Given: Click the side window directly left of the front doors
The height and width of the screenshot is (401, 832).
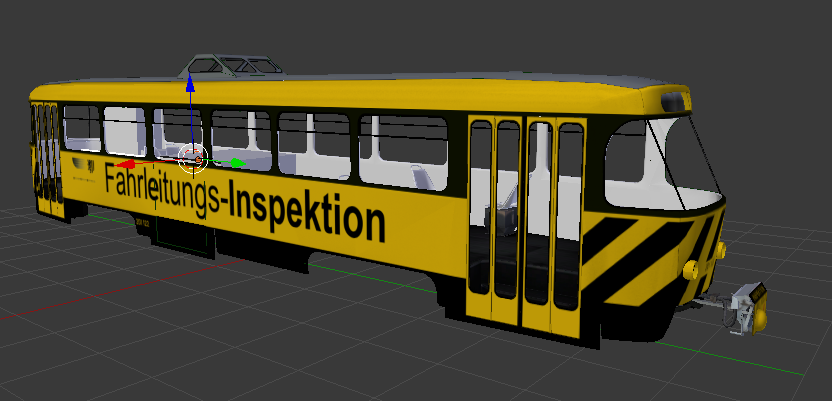Looking at the screenshot, I should coord(404,150).
